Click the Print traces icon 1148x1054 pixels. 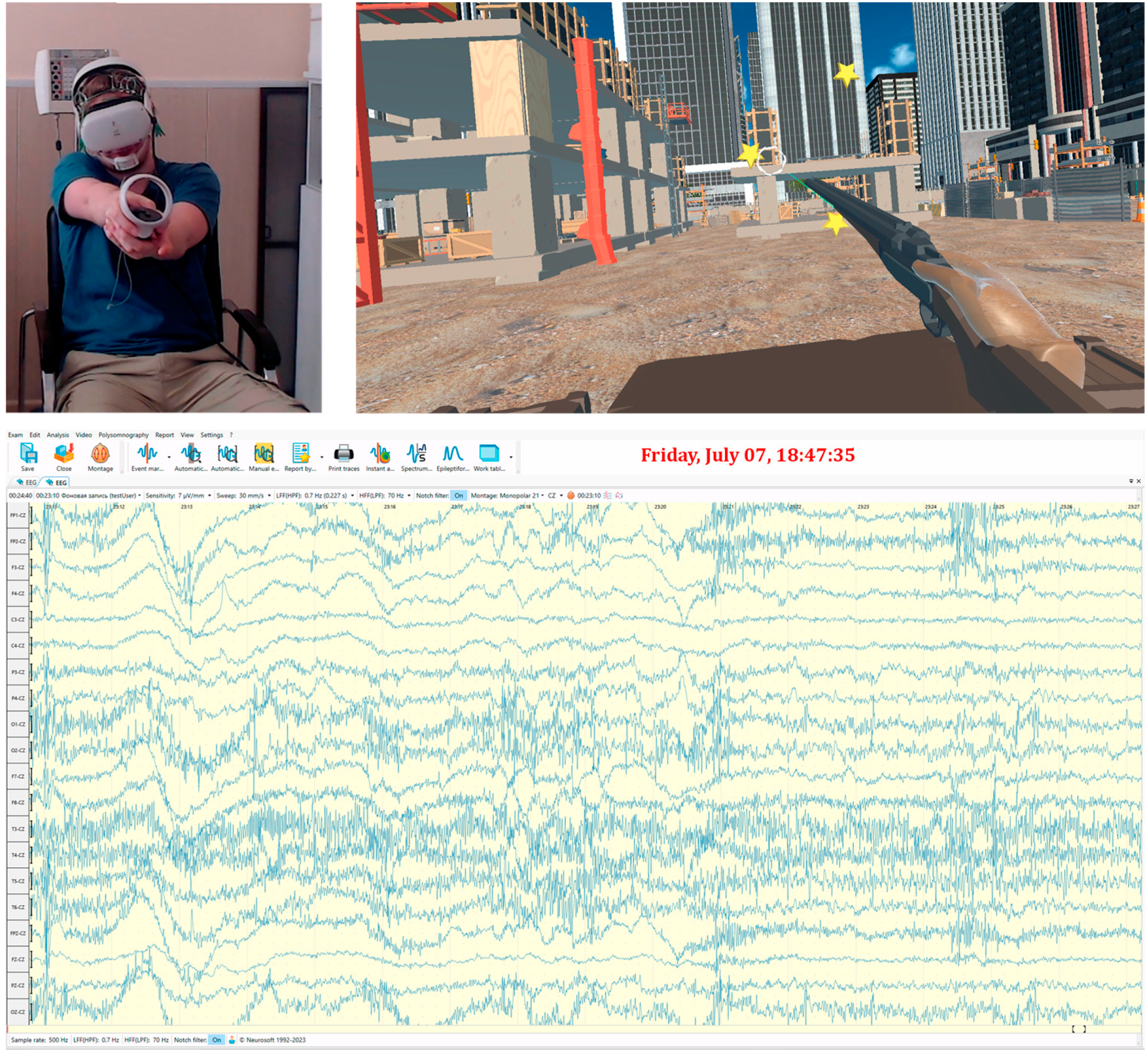click(x=344, y=454)
